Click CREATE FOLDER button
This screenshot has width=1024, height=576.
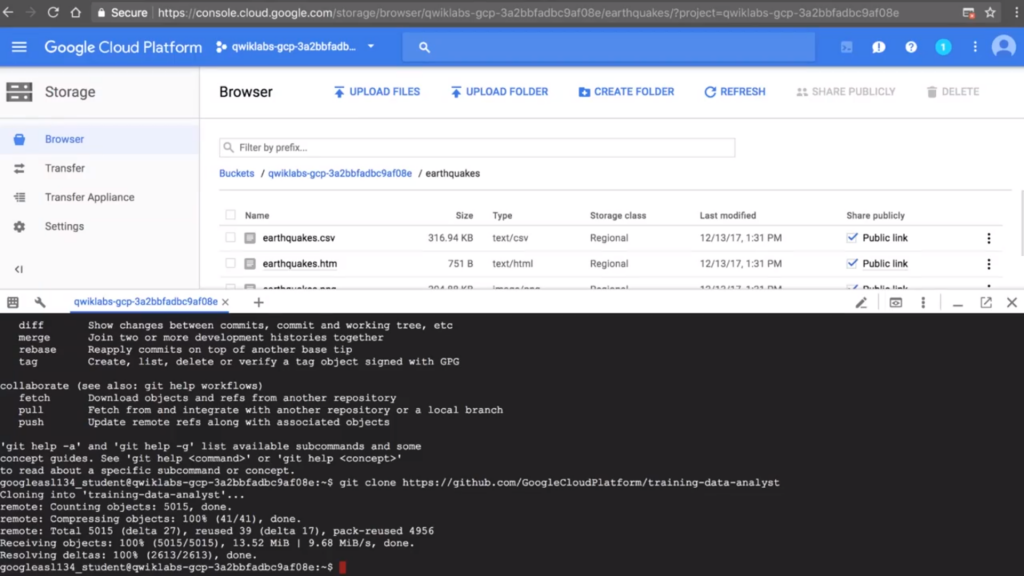[626, 92]
